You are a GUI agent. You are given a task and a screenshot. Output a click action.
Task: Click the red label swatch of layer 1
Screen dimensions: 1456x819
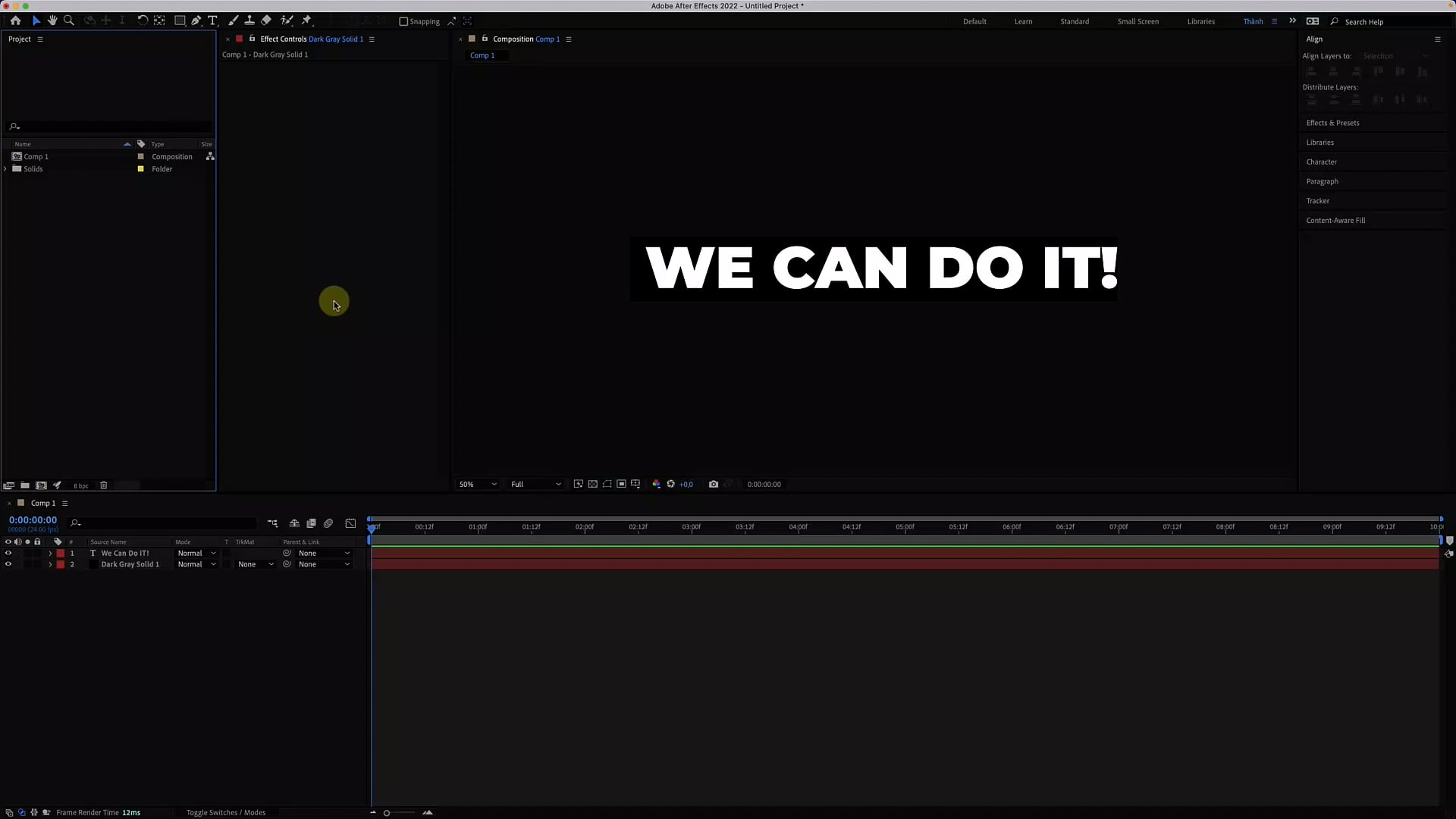(x=61, y=553)
